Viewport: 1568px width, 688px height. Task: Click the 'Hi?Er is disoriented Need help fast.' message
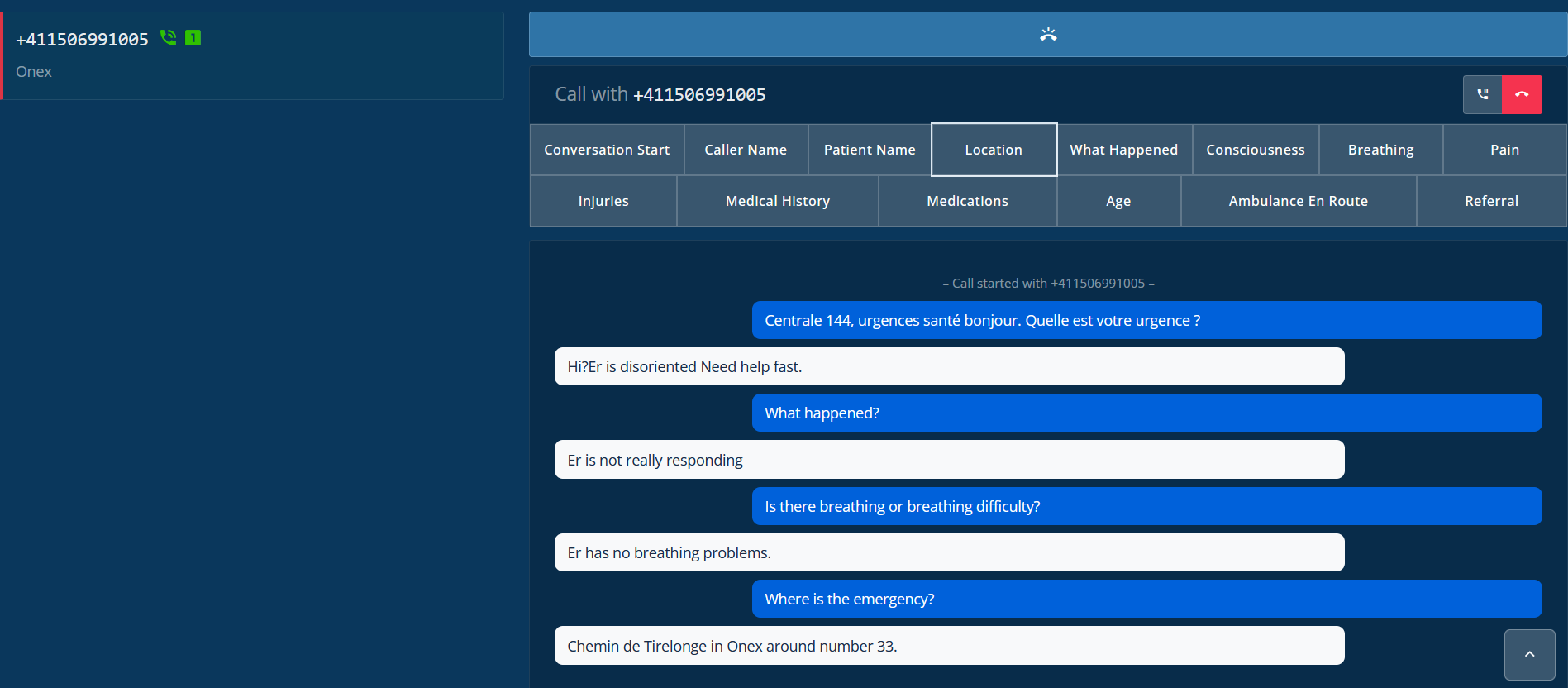(949, 366)
